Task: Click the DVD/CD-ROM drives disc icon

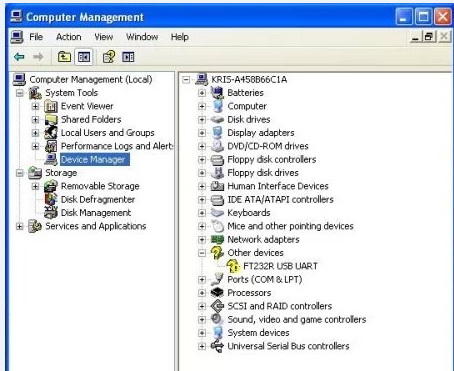Action: tap(217, 146)
